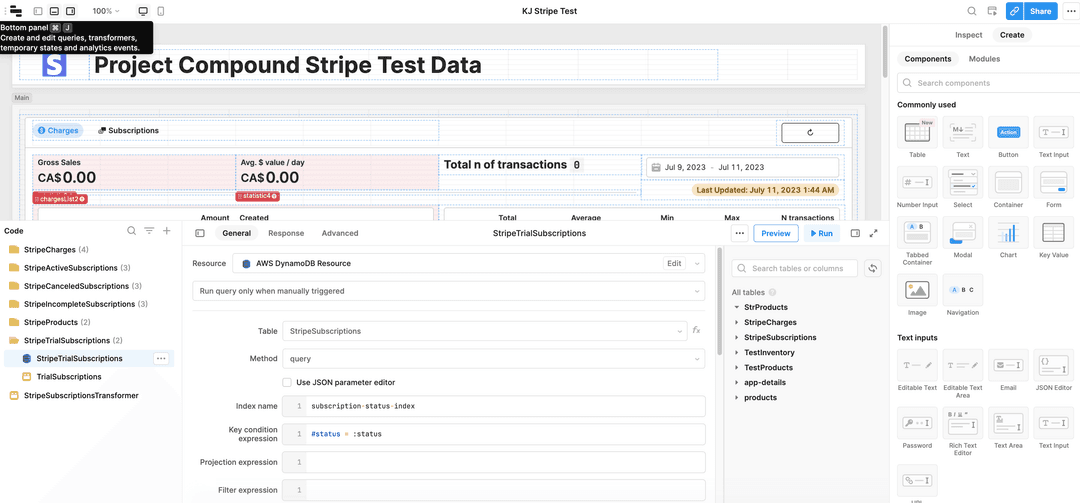This screenshot has height=503, width=1080.
Task: Select the Components tab
Action: (927, 59)
